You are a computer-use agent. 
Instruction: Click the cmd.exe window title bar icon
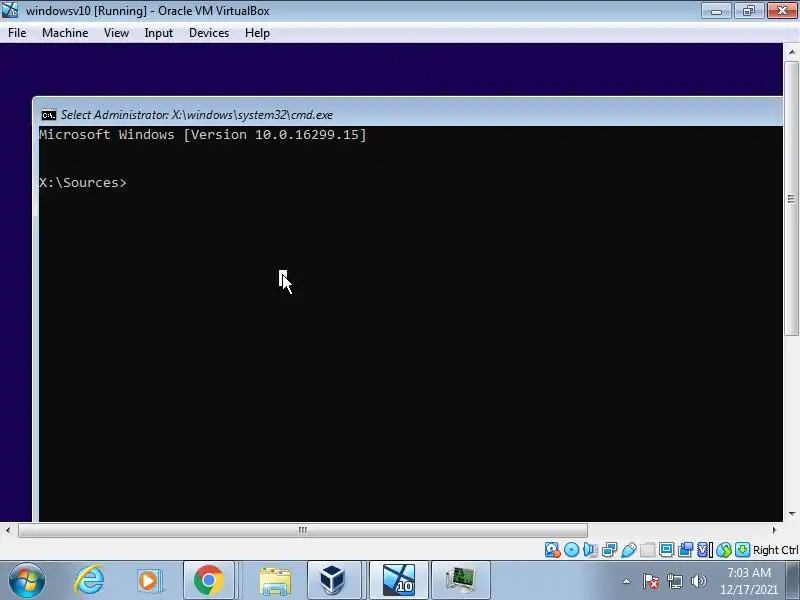tap(48, 115)
